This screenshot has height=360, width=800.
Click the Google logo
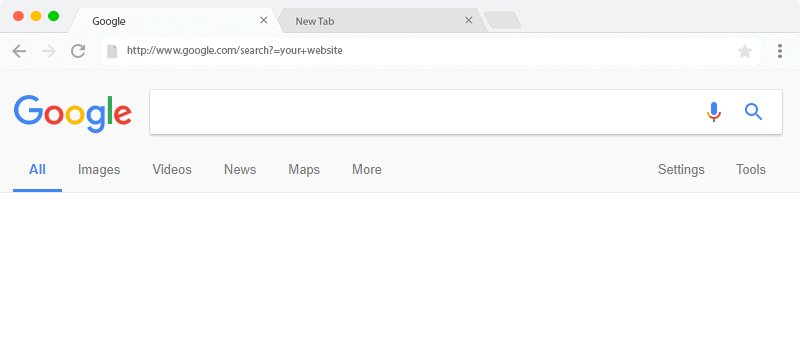[x=72, y=113]
